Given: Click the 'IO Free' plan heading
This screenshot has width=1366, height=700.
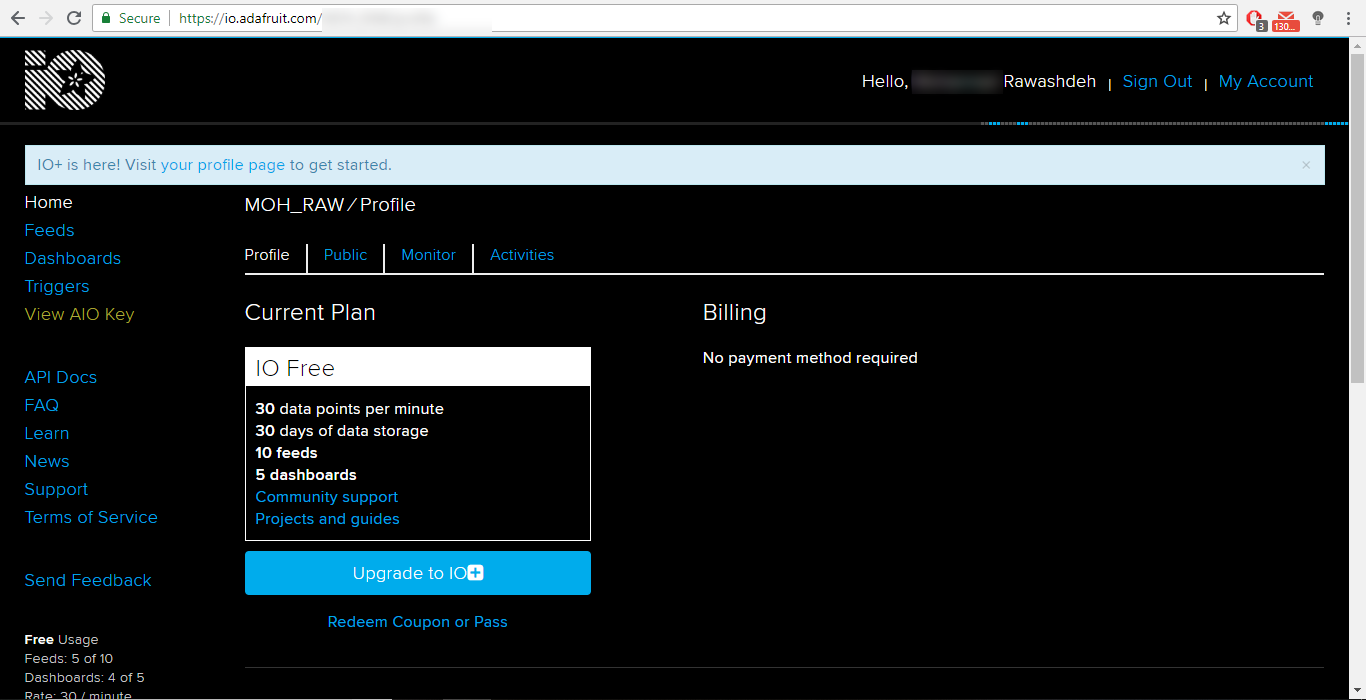Looking at the screenshot, I should [x=295, y=368].
